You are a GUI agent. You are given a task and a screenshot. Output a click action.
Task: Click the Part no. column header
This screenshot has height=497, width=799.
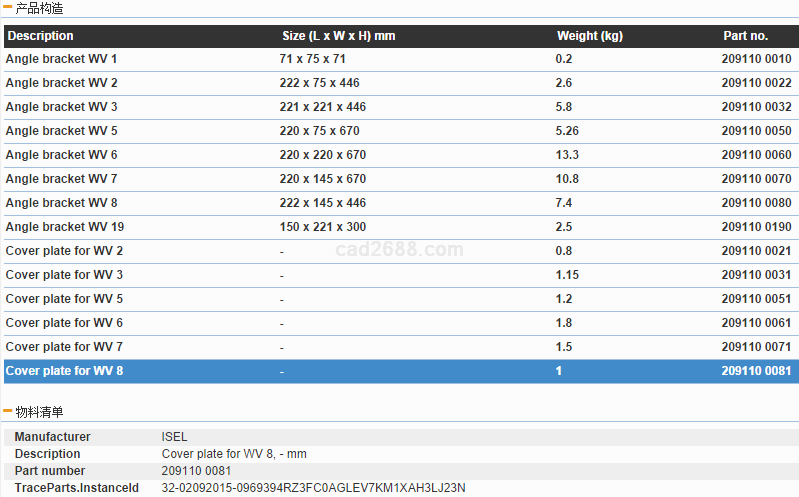[x=745, y=36]
